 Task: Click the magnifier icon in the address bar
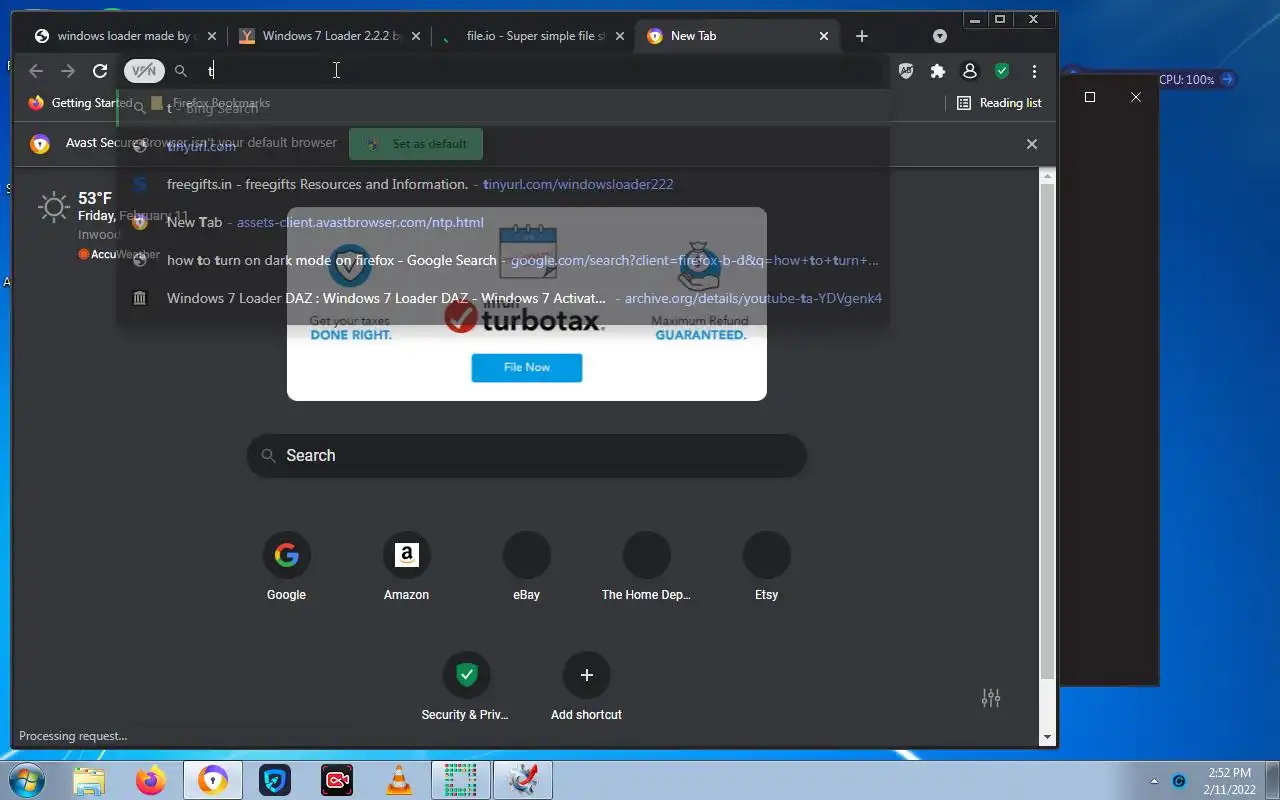pyautogui.click(x=181, y=71)
